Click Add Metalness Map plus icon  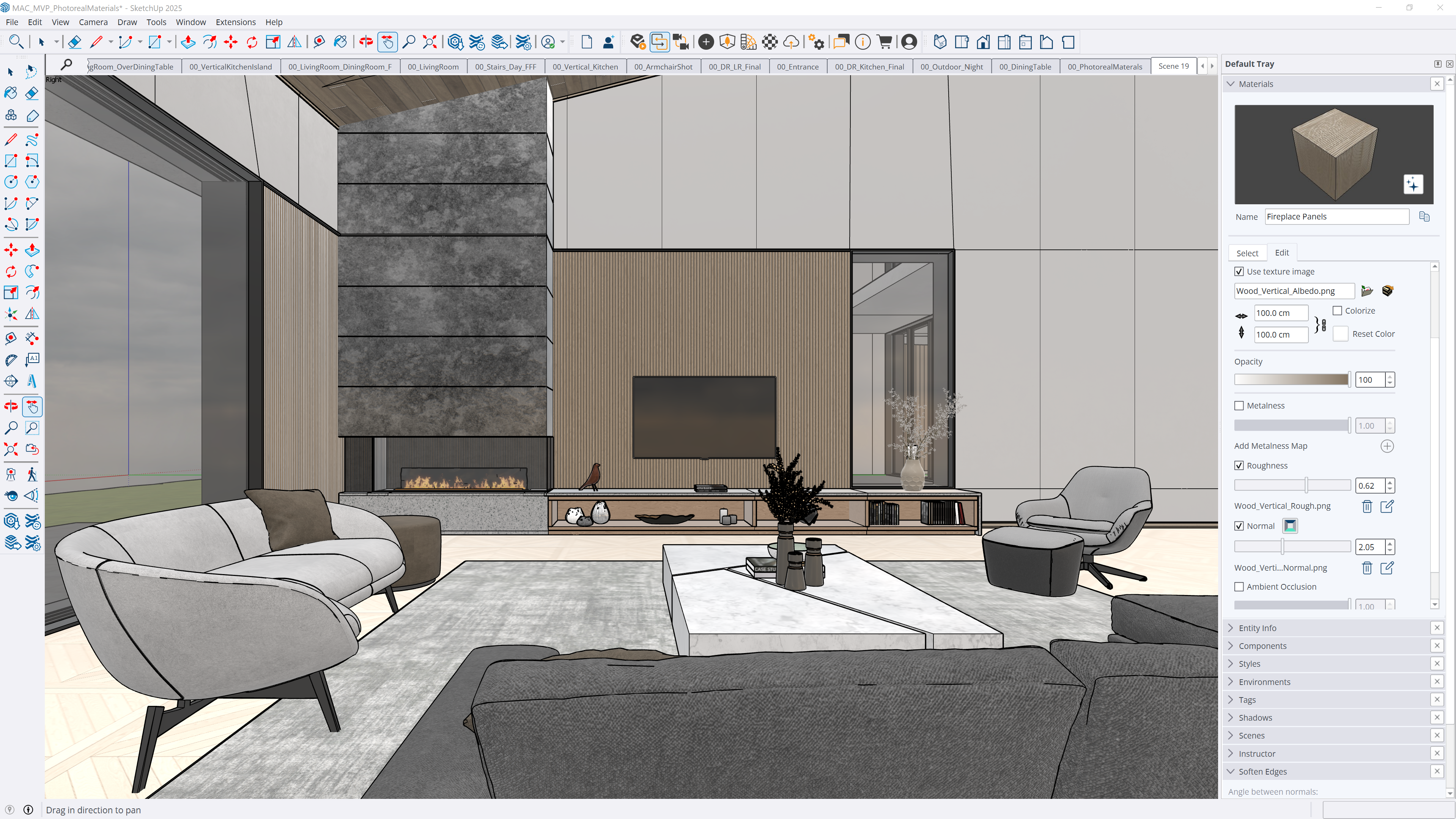[x=1387, y=446]
